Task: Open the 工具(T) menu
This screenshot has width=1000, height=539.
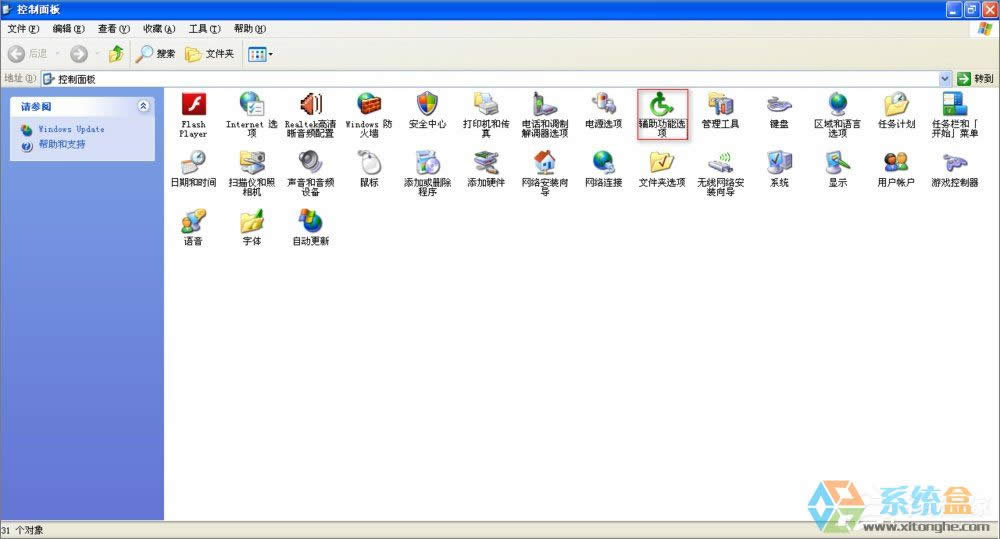Action: click(x=205, y=29)
